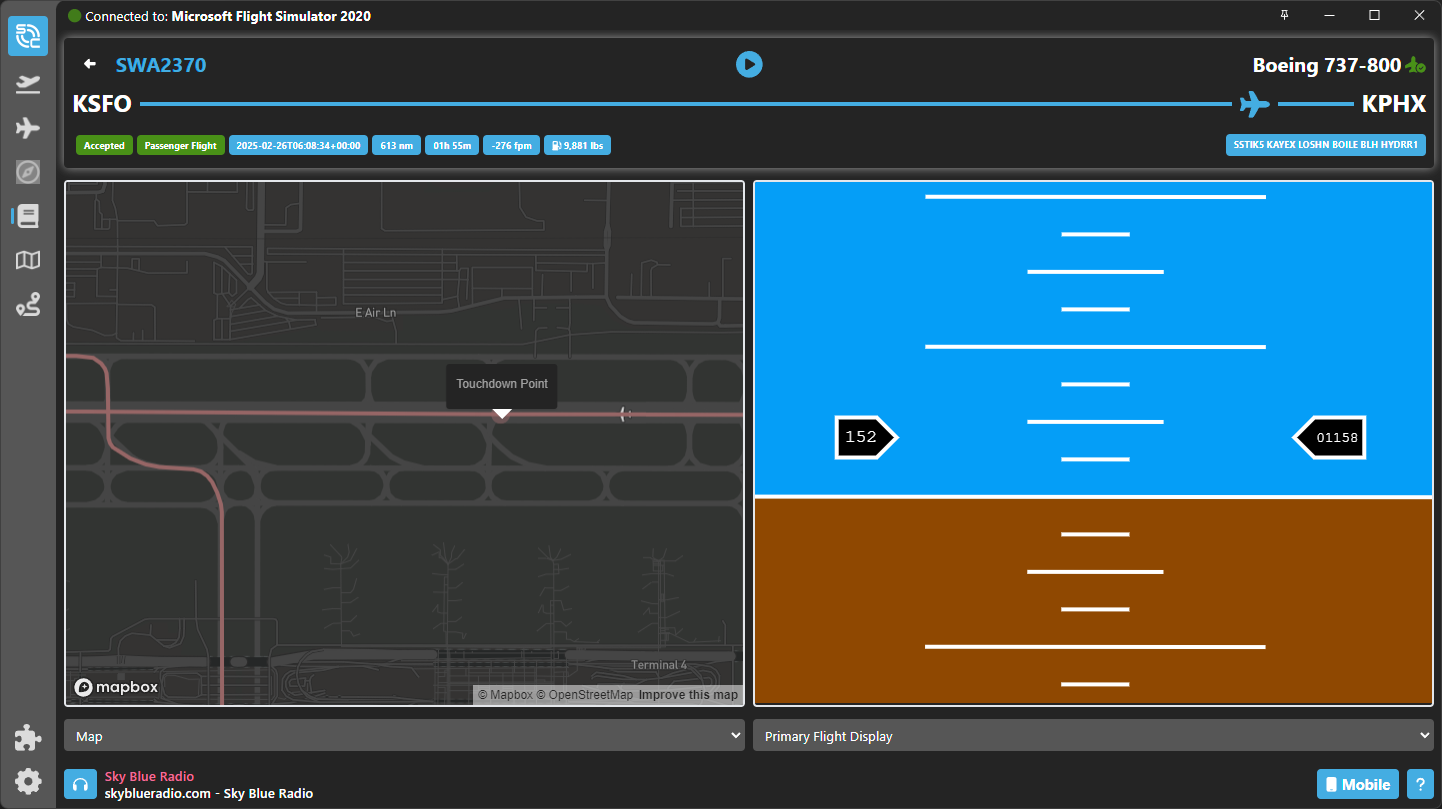Image resolution: width=1442 pixels, height=809 pixels.
Task: Click the route waypoints icon in sidebar
Action: [28, 306]
